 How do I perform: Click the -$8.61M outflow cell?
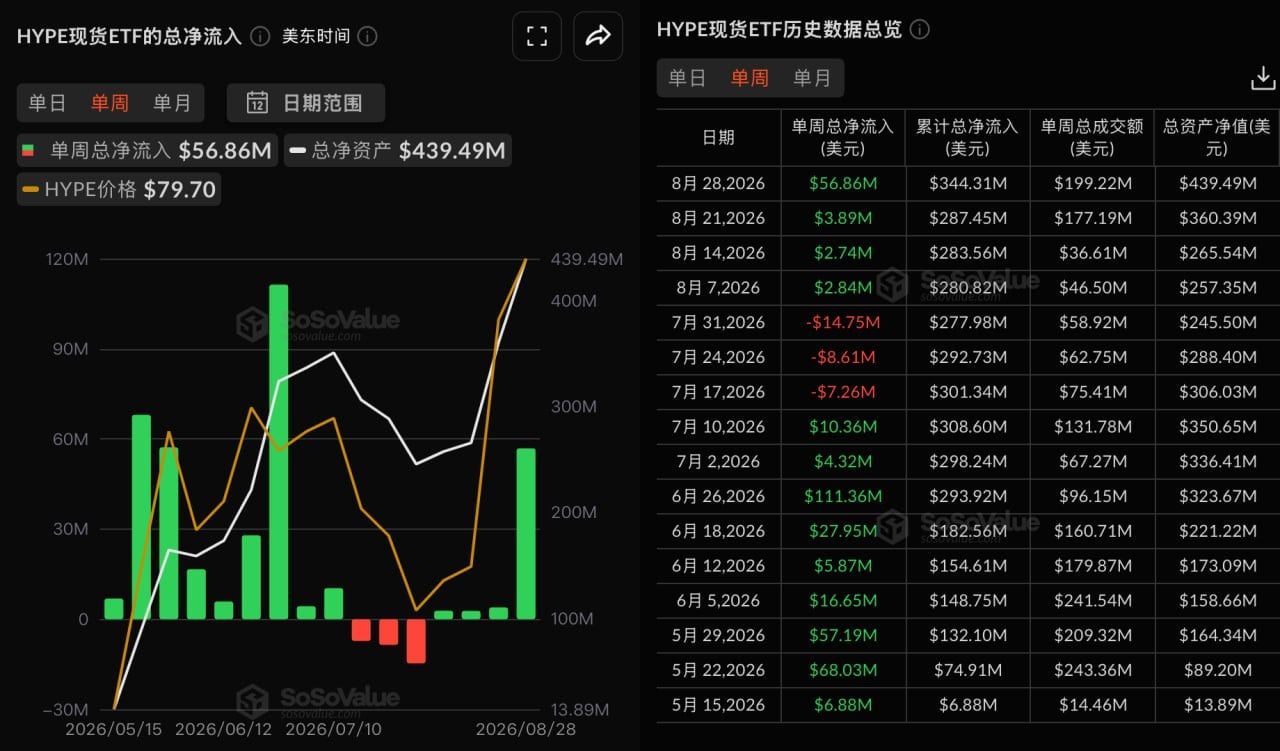coord(842,357)
